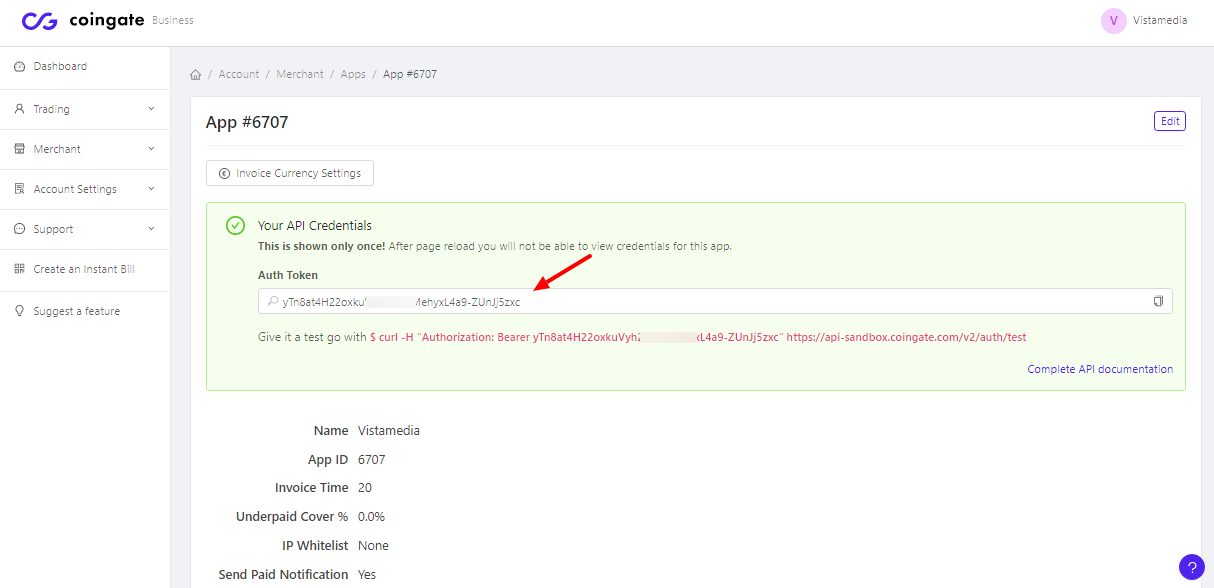Click the App #6707 breadcrumb
1214x588 pixels.
pos(410,74)
